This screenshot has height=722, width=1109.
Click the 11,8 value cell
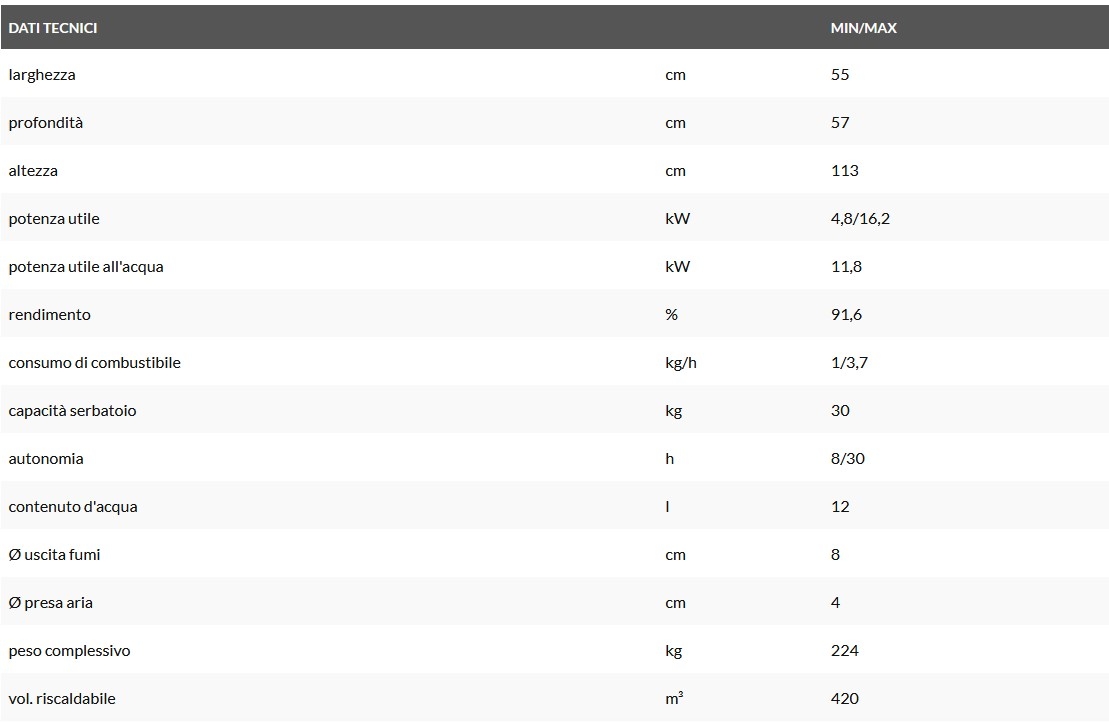pos(846,267)
